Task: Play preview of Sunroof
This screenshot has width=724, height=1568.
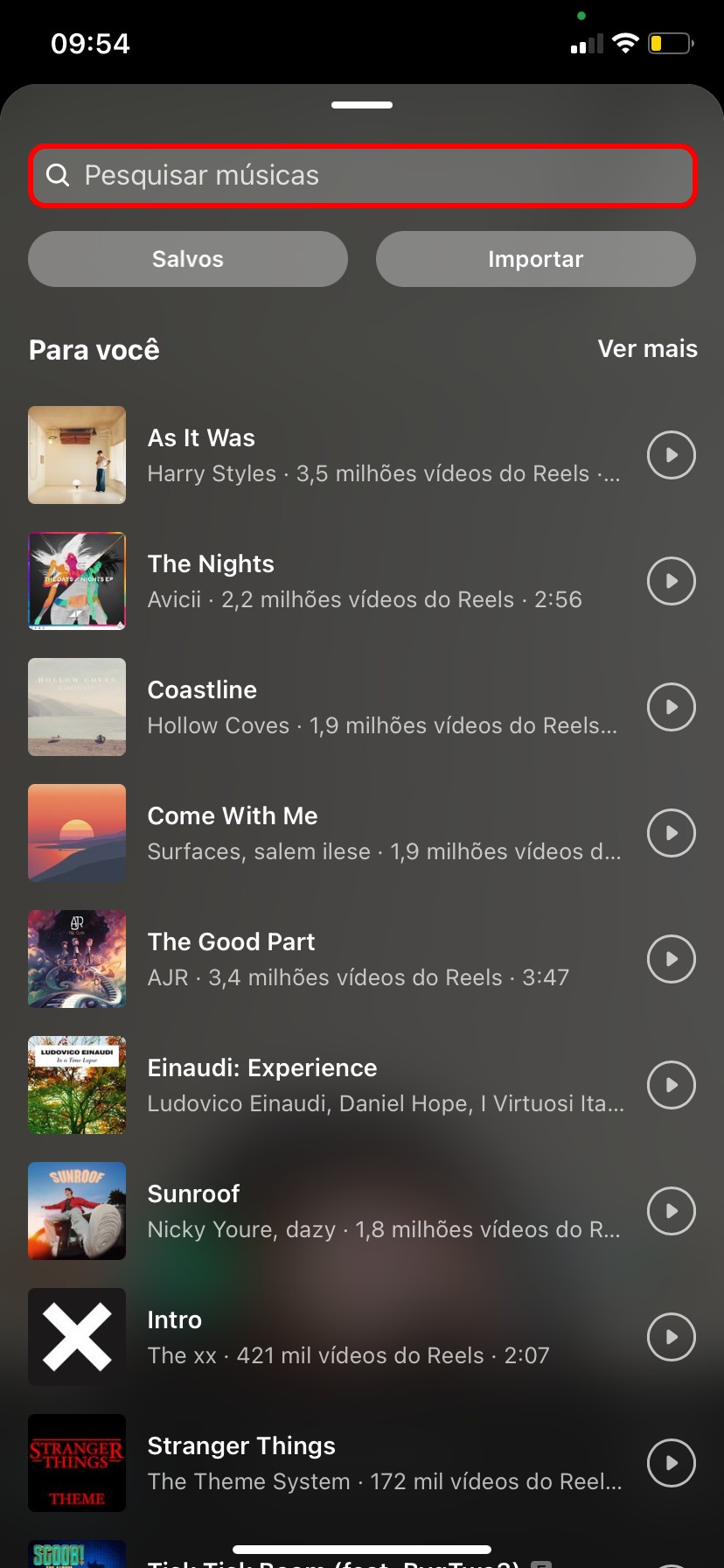Action: pyautogui.click(x=671, y=1211)
